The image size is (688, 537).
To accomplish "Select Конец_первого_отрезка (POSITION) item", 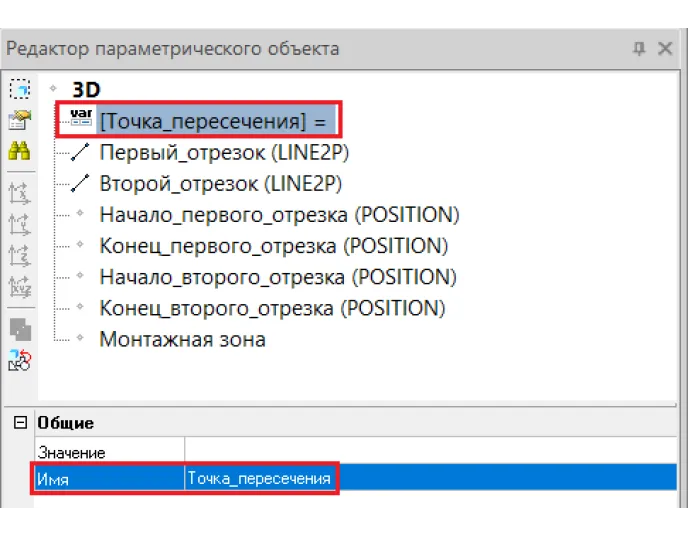I will click(274, 246).
